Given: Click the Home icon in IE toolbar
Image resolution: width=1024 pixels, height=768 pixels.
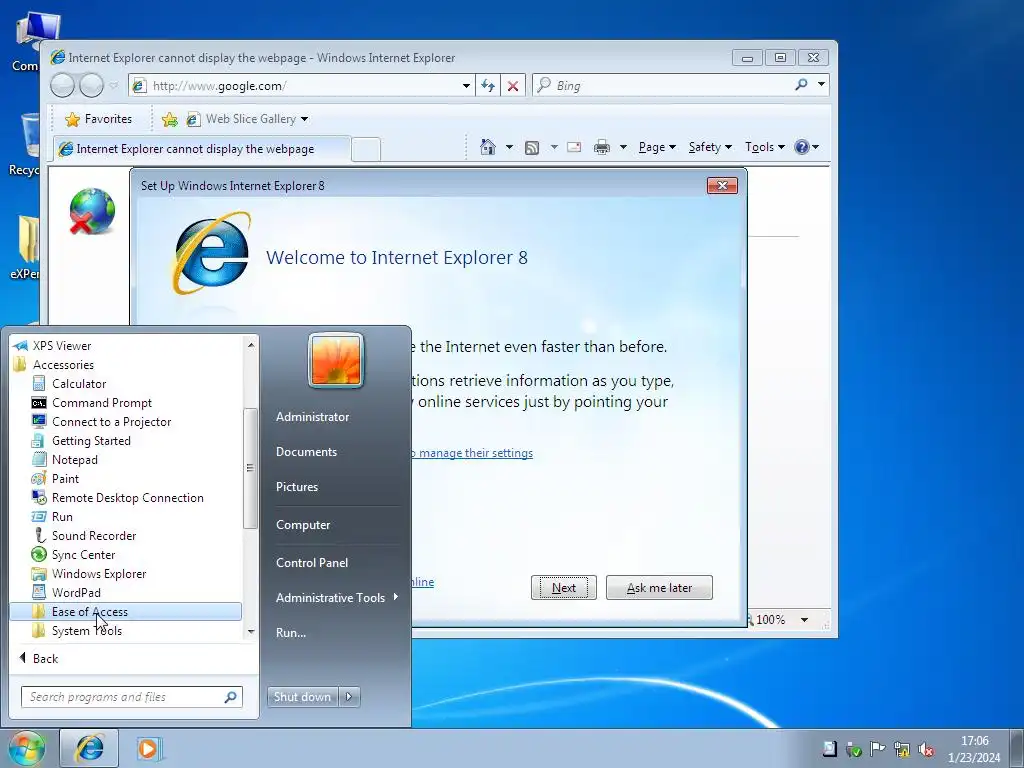Looking at the screenshot, I should point(487,147).
